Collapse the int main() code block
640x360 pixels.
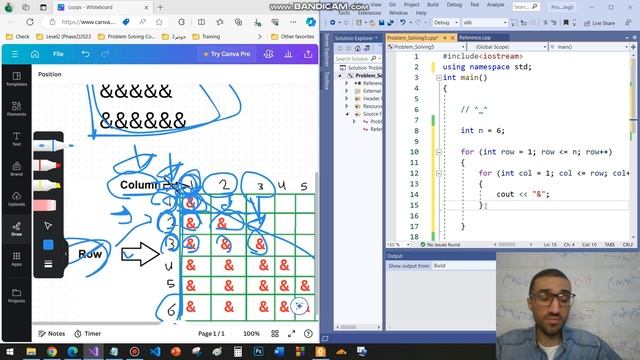coord(439,78)
